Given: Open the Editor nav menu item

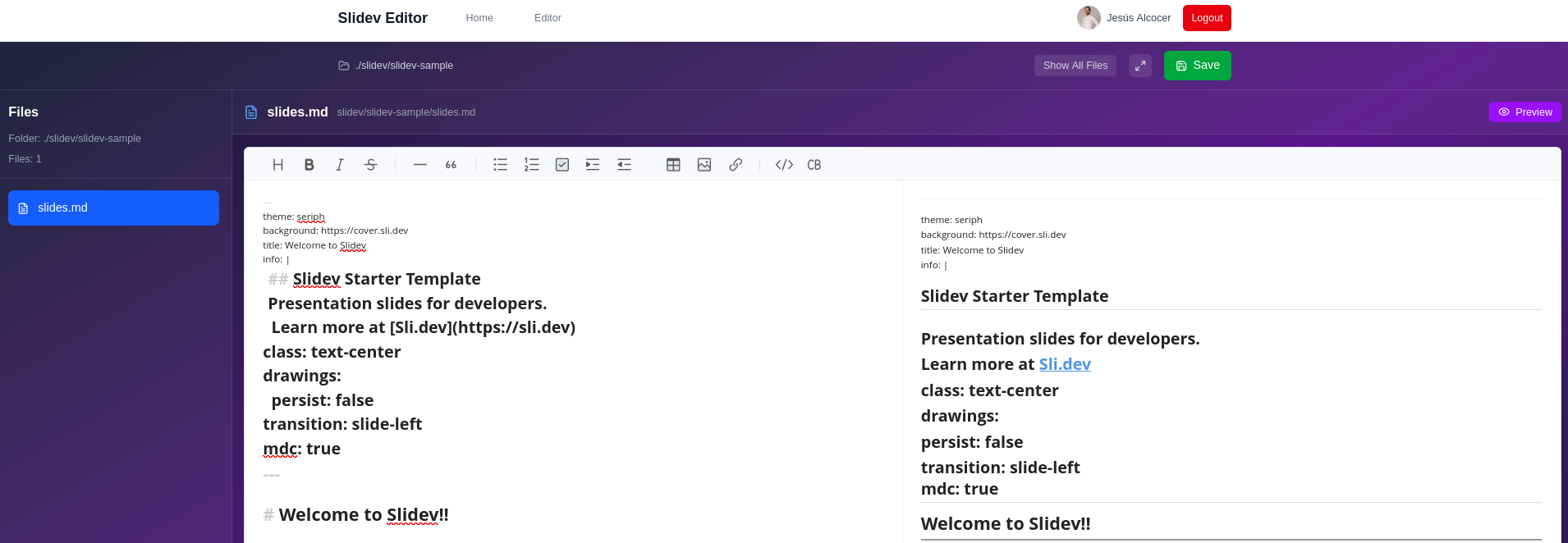Looking at the screenshot, I should [x=548, y=18].
